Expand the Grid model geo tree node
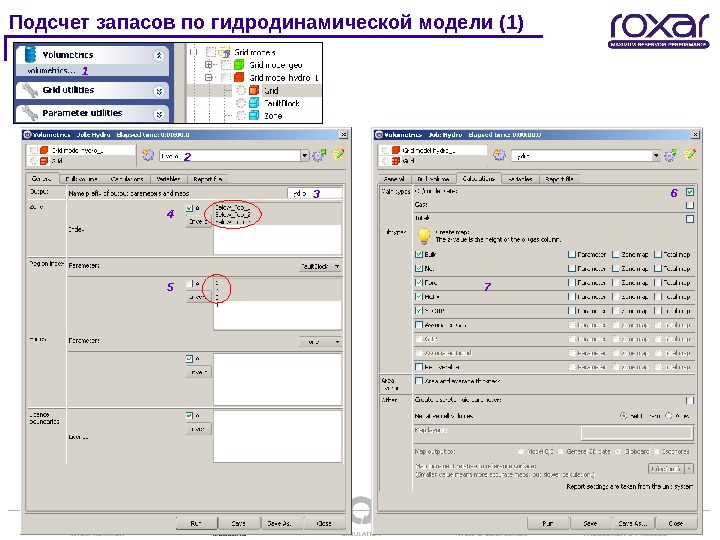This screenshot has height=540, width=720. pos(208,65)
